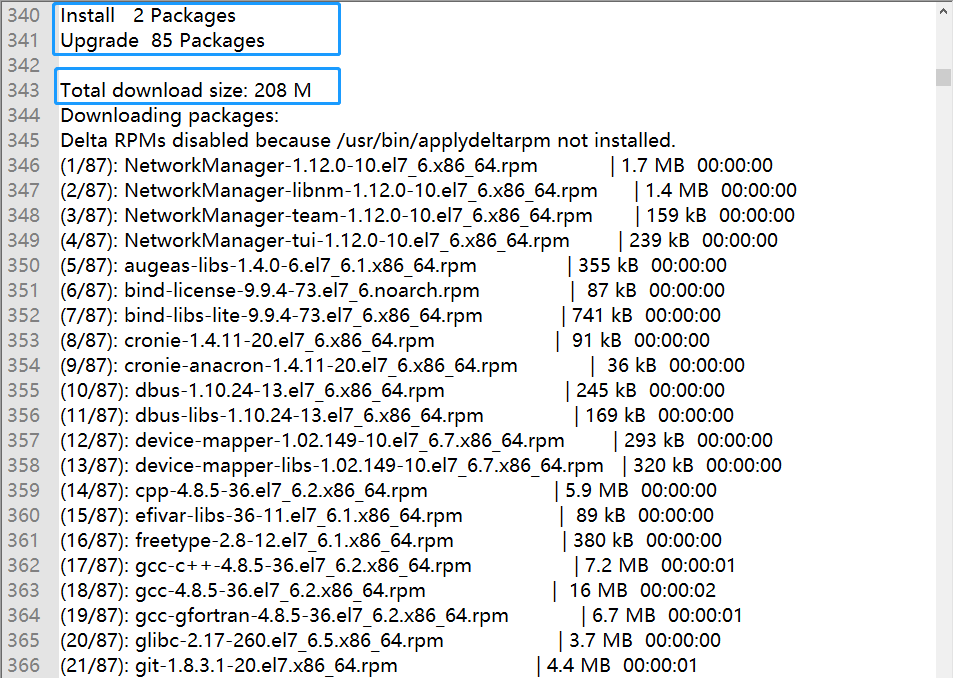Click 'Total download size: 208 M' text
The image size is (954, 678).
(186, 90)
